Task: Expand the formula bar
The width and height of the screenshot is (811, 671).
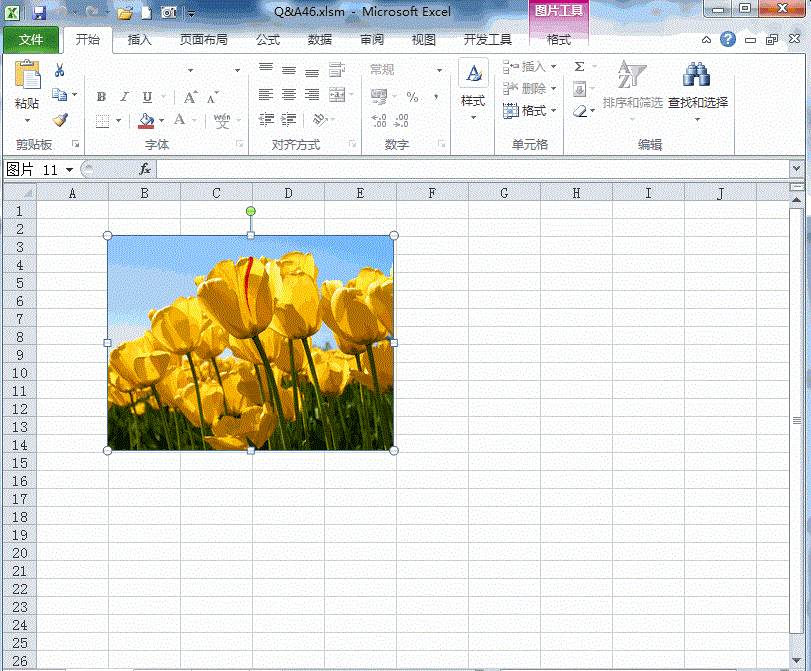Action: coord(796,169)
